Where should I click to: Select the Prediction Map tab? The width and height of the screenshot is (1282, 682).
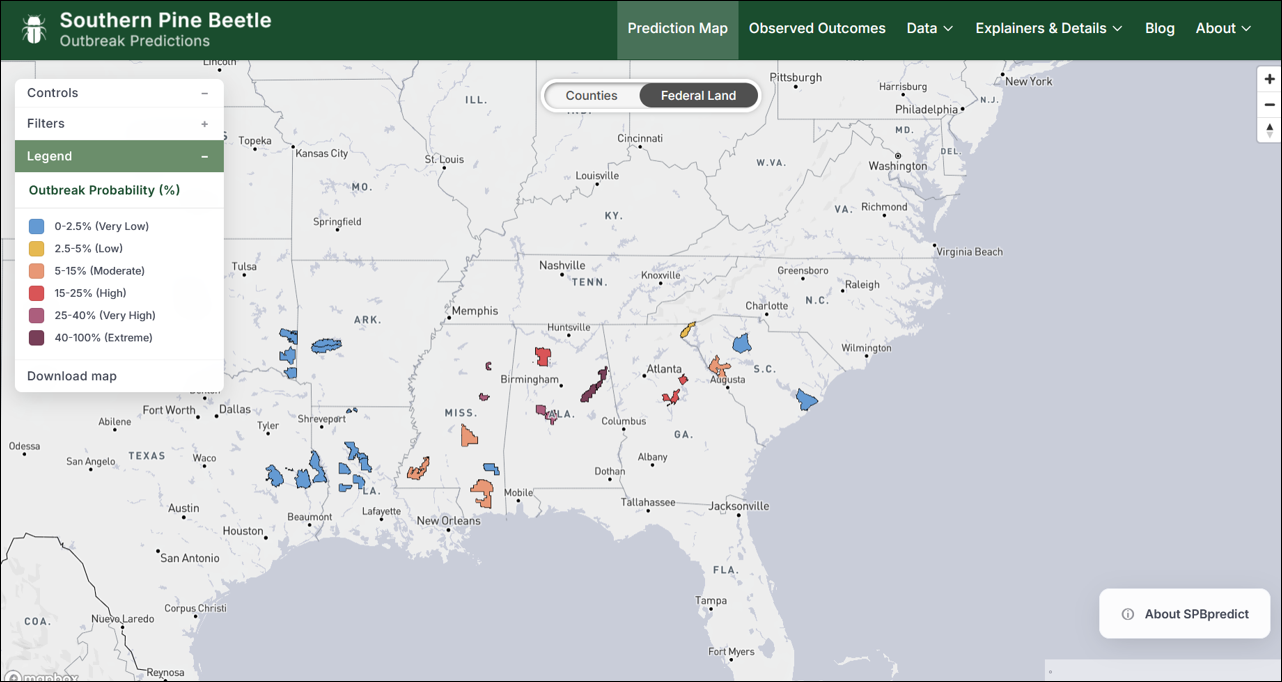click(678, 29)
